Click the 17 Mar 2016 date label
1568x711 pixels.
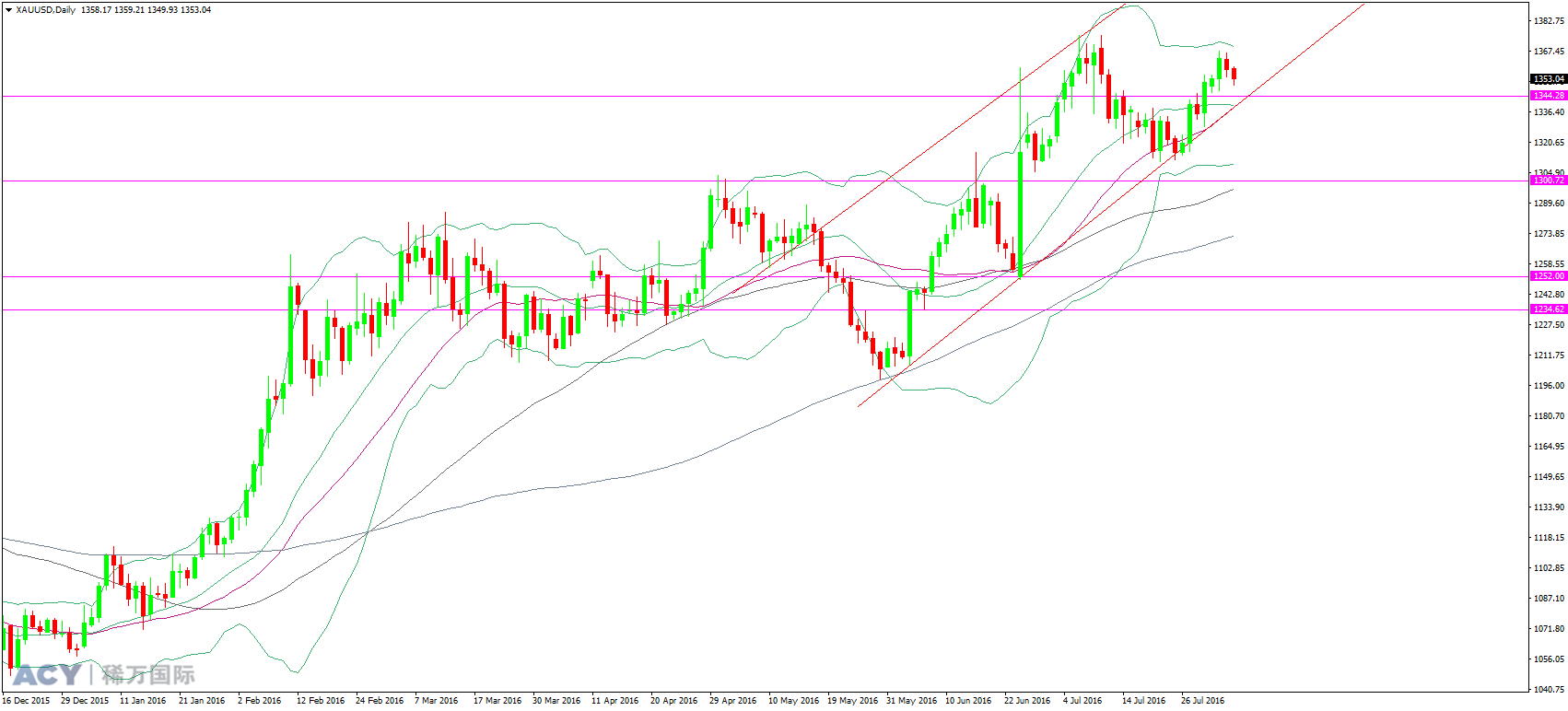(497, 701)
